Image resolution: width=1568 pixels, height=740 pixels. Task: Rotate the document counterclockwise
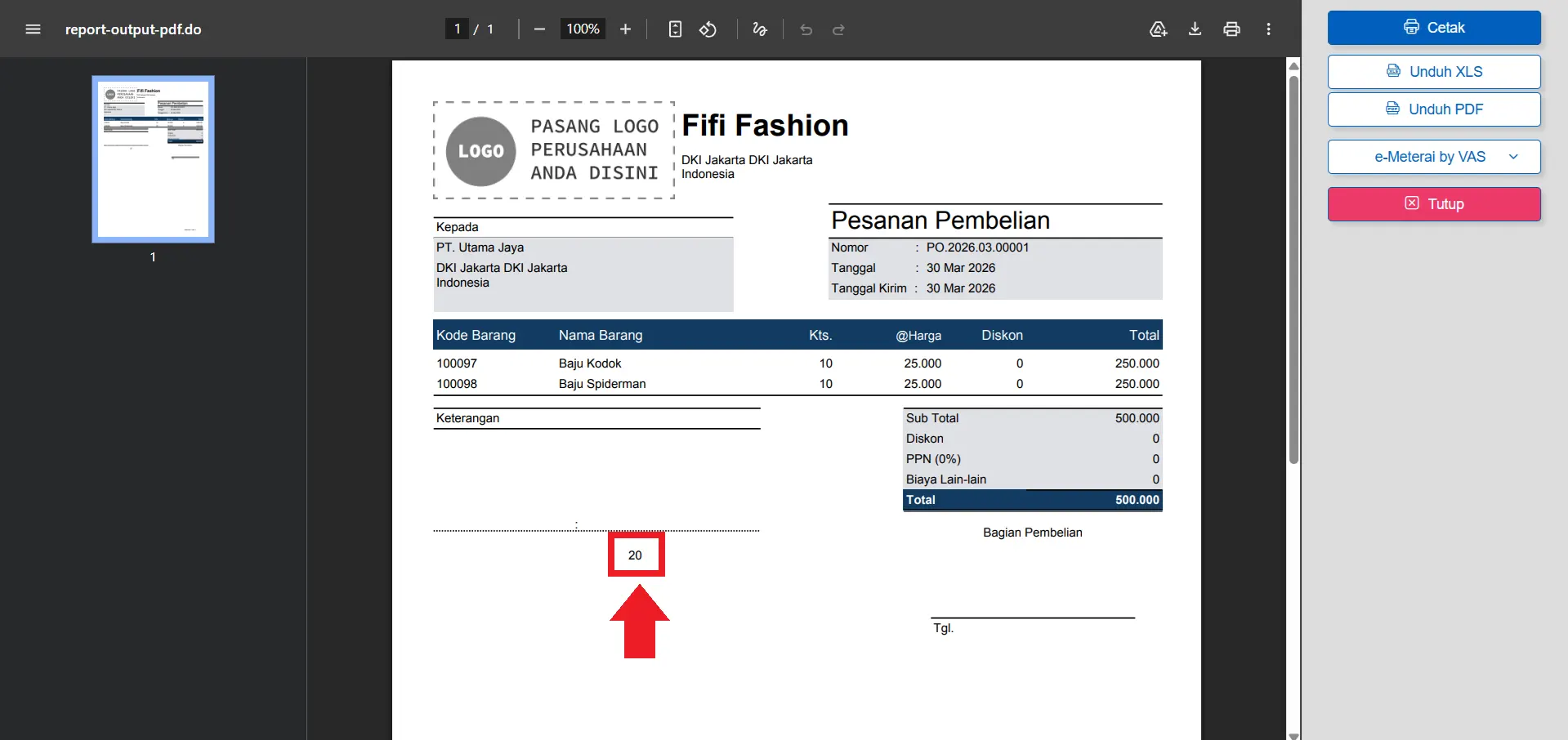708,29
